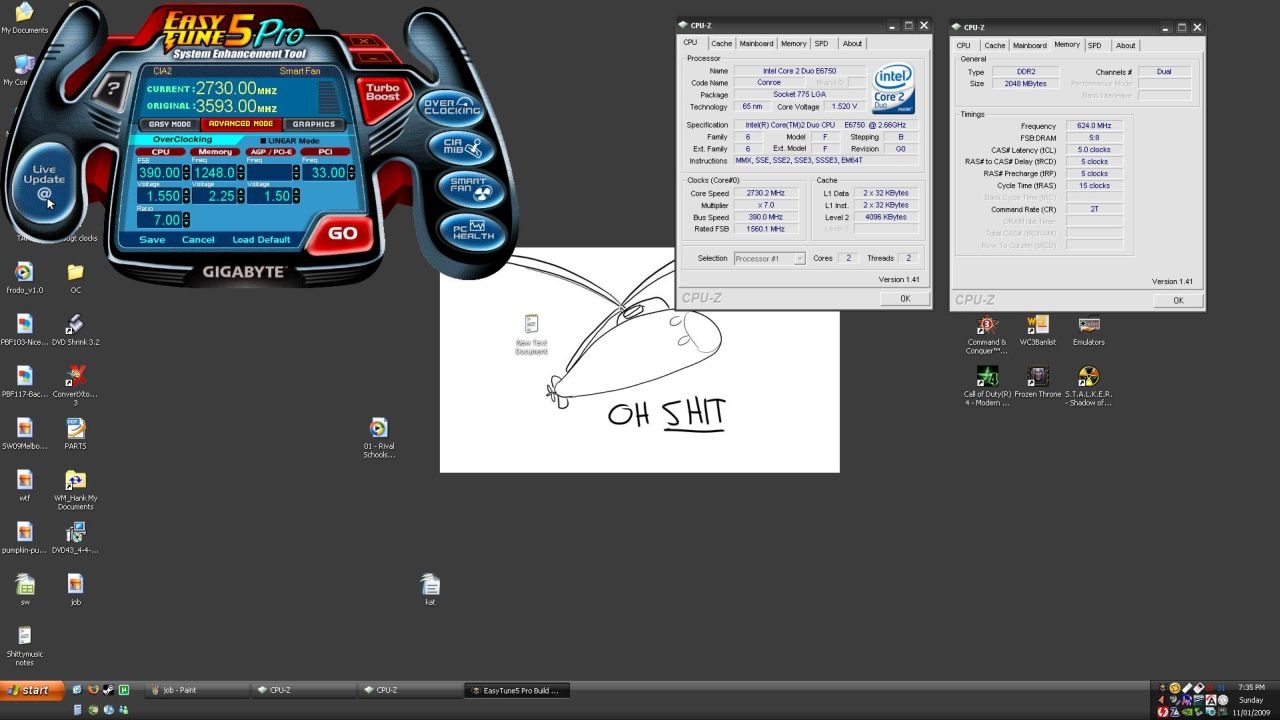This screenshot has height=720, width=1280.
Task: Toggle the LINEAR Mode checkbox
Action: coord(264,141)
